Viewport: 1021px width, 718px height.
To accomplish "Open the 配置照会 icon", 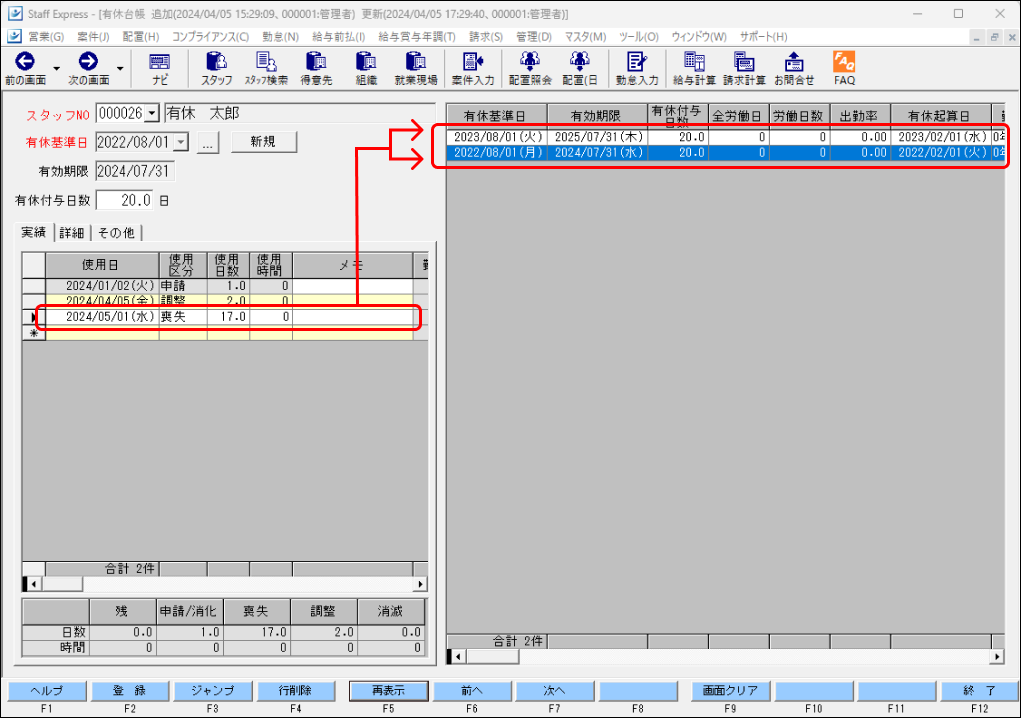I will pyautogui.click(x=530, y=62).
